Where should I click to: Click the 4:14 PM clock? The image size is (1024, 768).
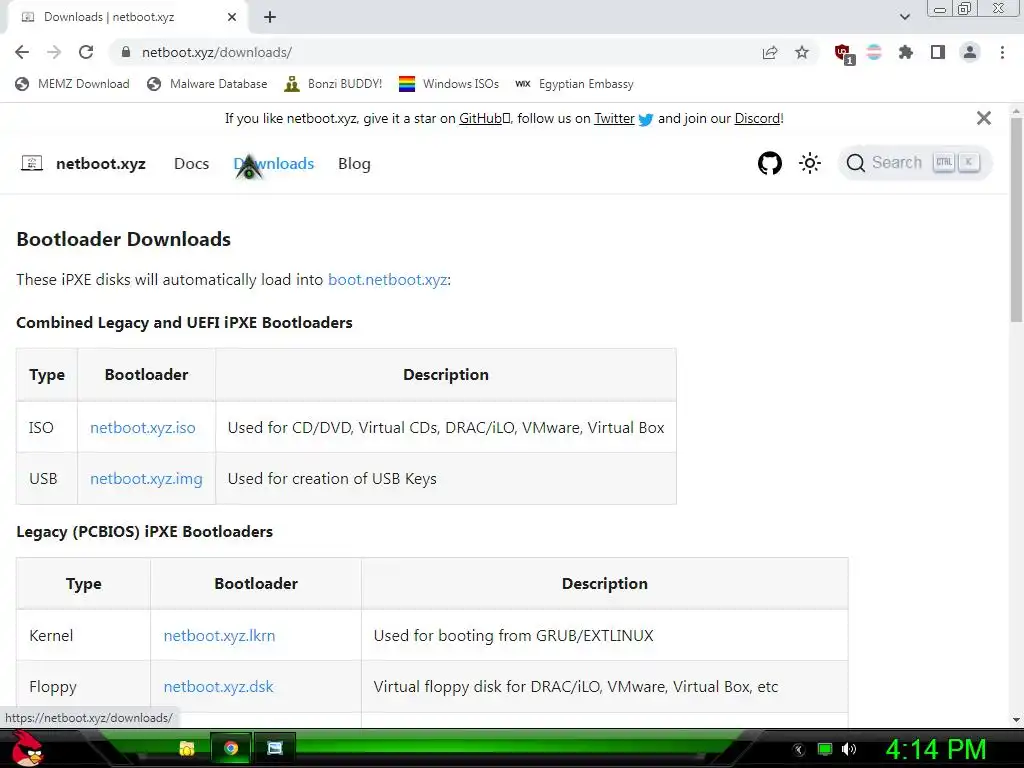point(936,749)
